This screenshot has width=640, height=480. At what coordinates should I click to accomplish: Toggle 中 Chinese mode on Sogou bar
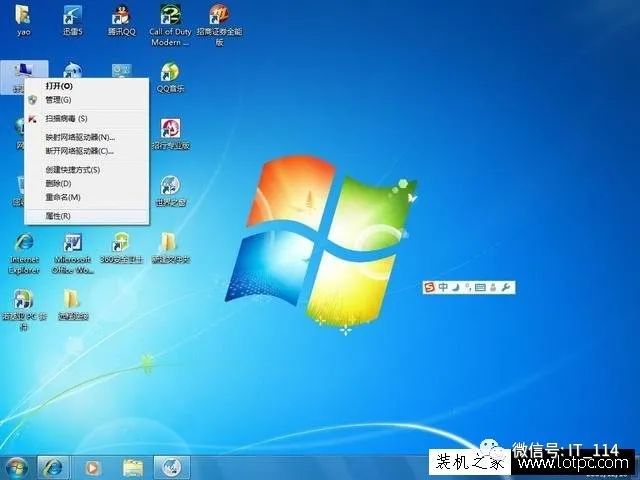(x=443, y=287)
